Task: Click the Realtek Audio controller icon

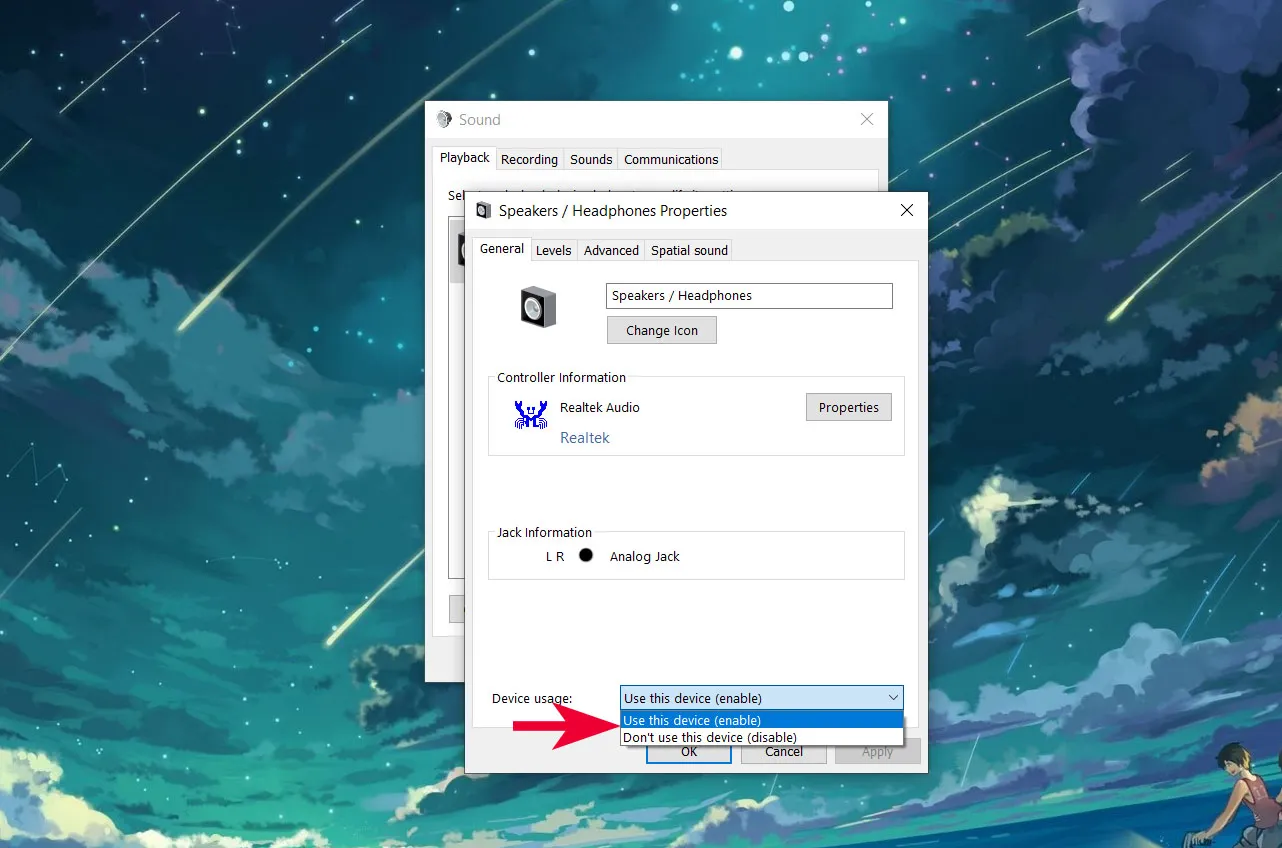Action: point(530,413)
